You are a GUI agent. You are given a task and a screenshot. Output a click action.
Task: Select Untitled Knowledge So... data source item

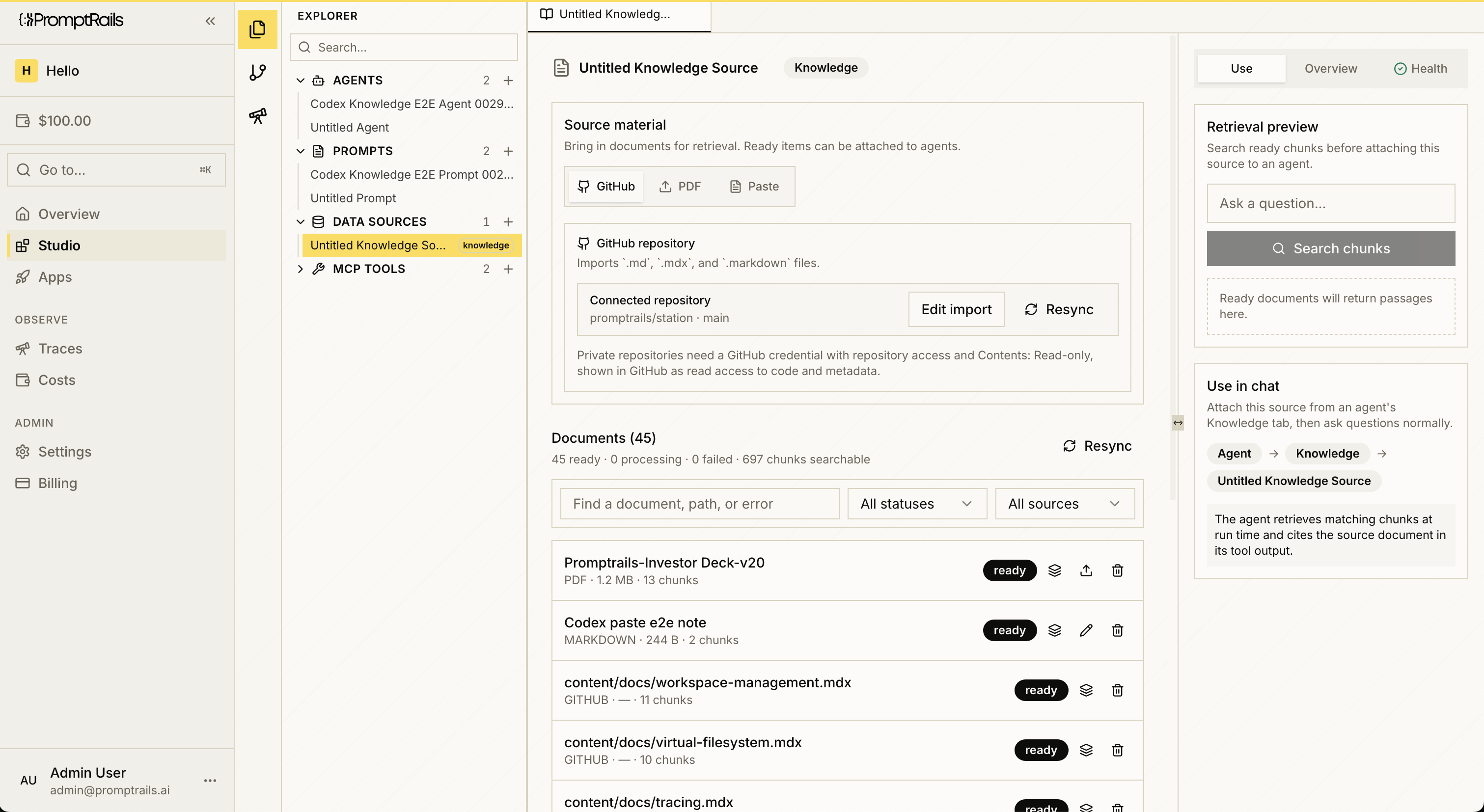[x=412, y=245]
